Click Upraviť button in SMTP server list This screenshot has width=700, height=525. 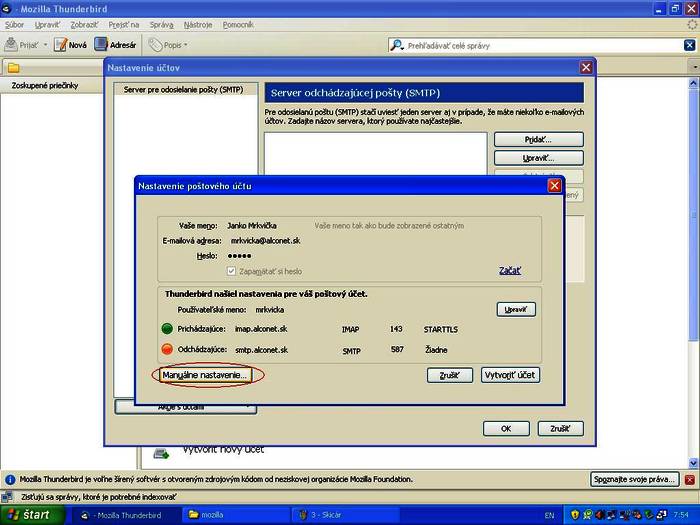point(538,158)
